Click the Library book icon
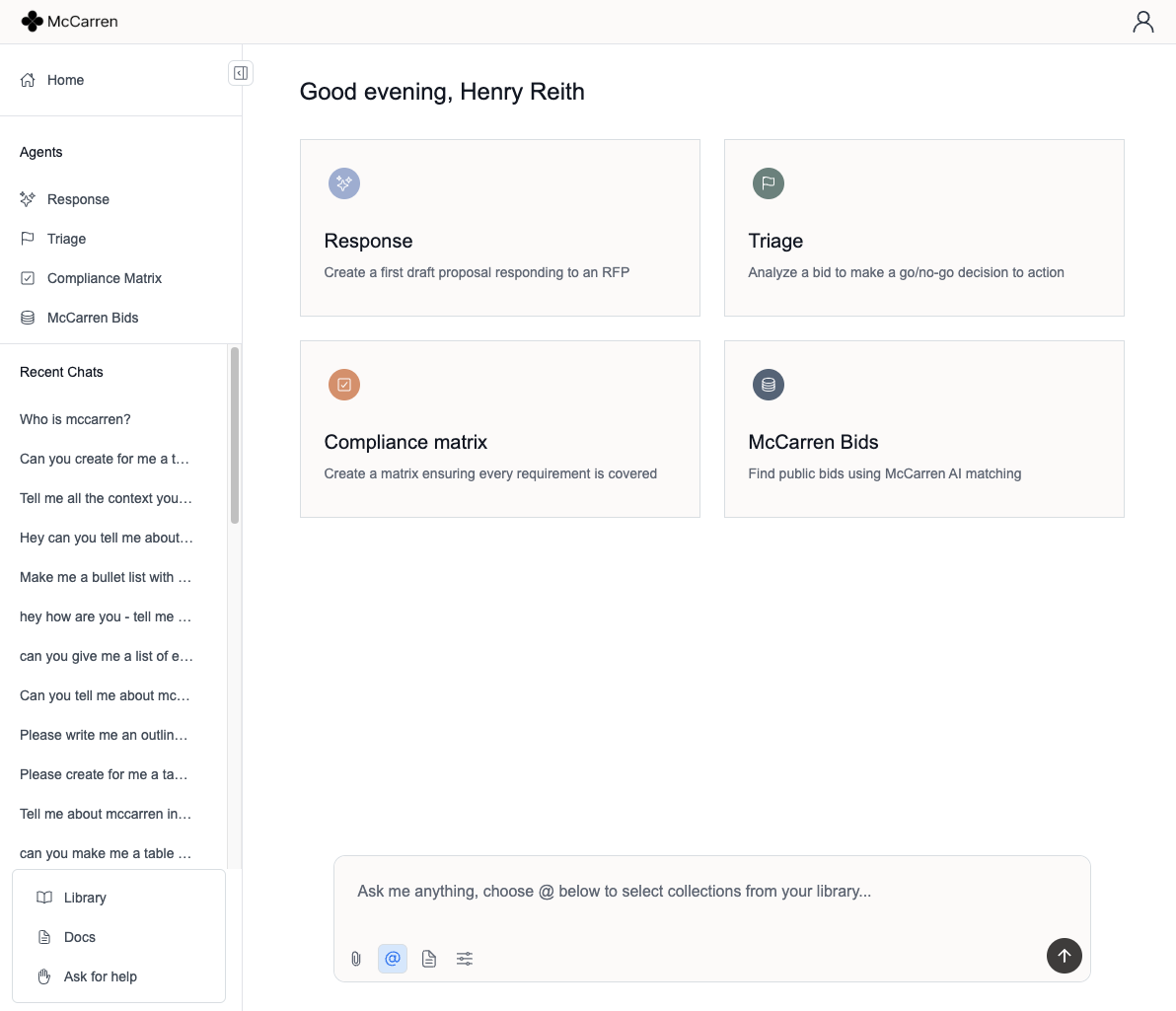 click(x=44, y=897)
